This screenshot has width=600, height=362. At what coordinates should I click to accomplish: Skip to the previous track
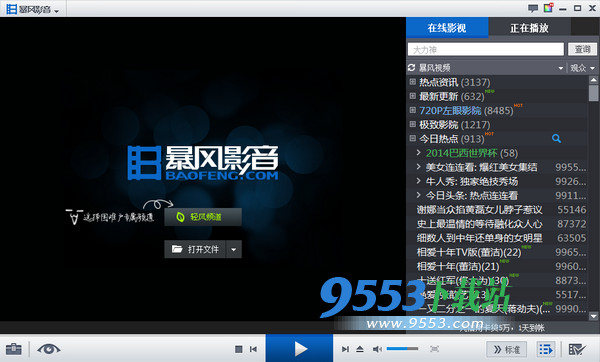pos(253,349)
